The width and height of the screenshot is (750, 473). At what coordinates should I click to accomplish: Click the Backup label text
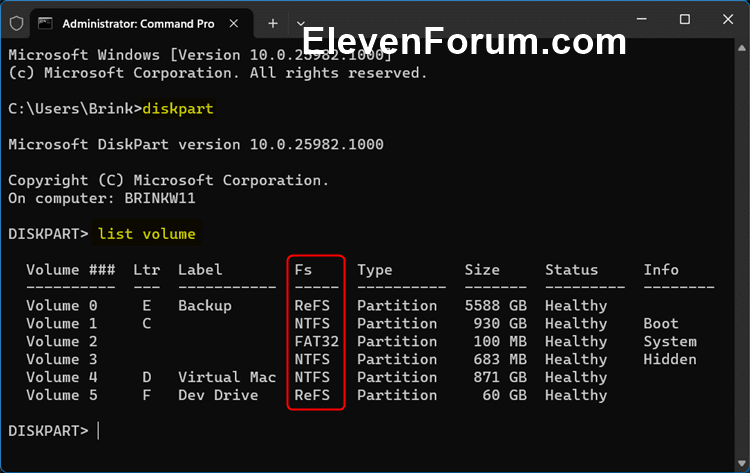(x=205, y=306)
